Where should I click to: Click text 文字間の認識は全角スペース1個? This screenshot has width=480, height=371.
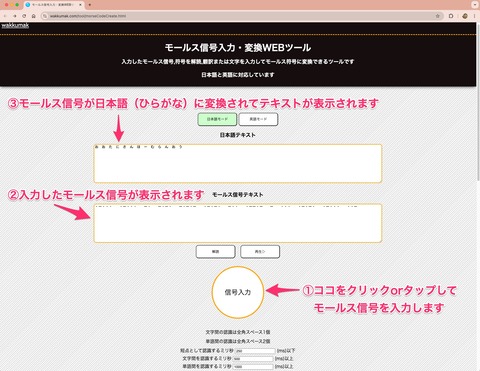tap(238, 332)
